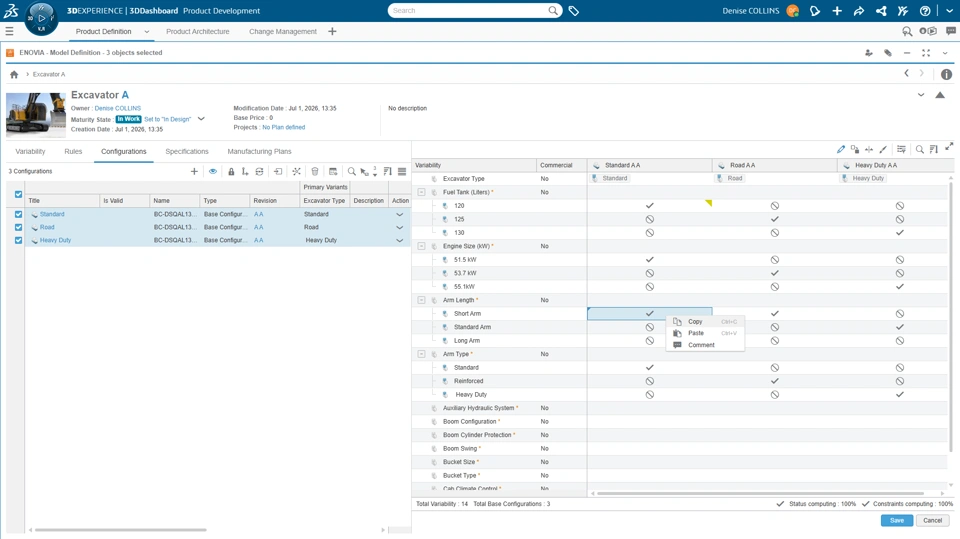Image resolution: width=960 pixels, height=539 pixels.
Task: Click the import arrow-into-box icon in configurations toolbar
Action: pyautogui.click(x=278, y=172)
